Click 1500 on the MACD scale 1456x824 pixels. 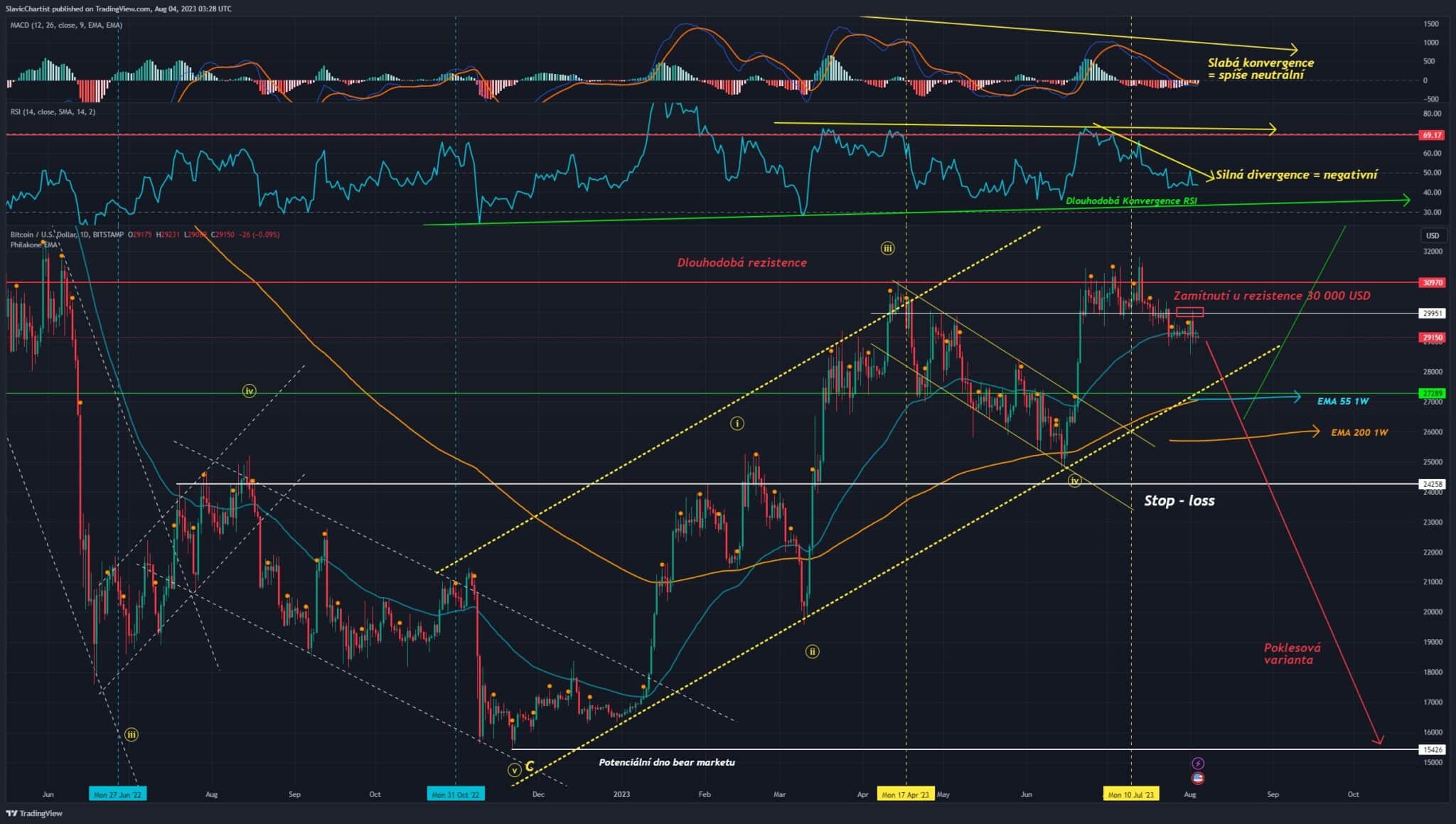[x=1431, y=23]
